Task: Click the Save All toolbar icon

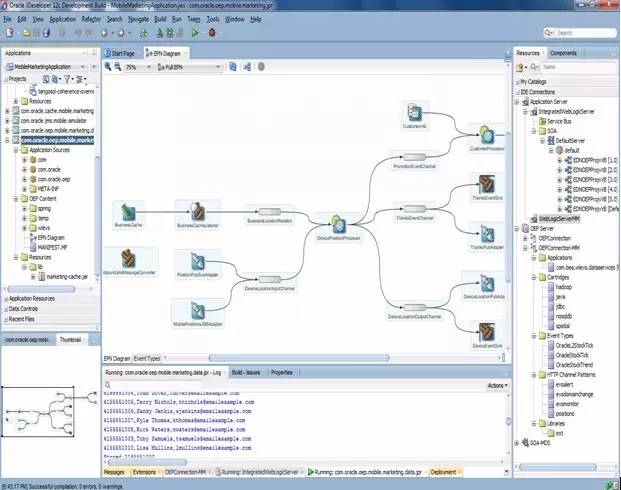Action: pos(46,33)
